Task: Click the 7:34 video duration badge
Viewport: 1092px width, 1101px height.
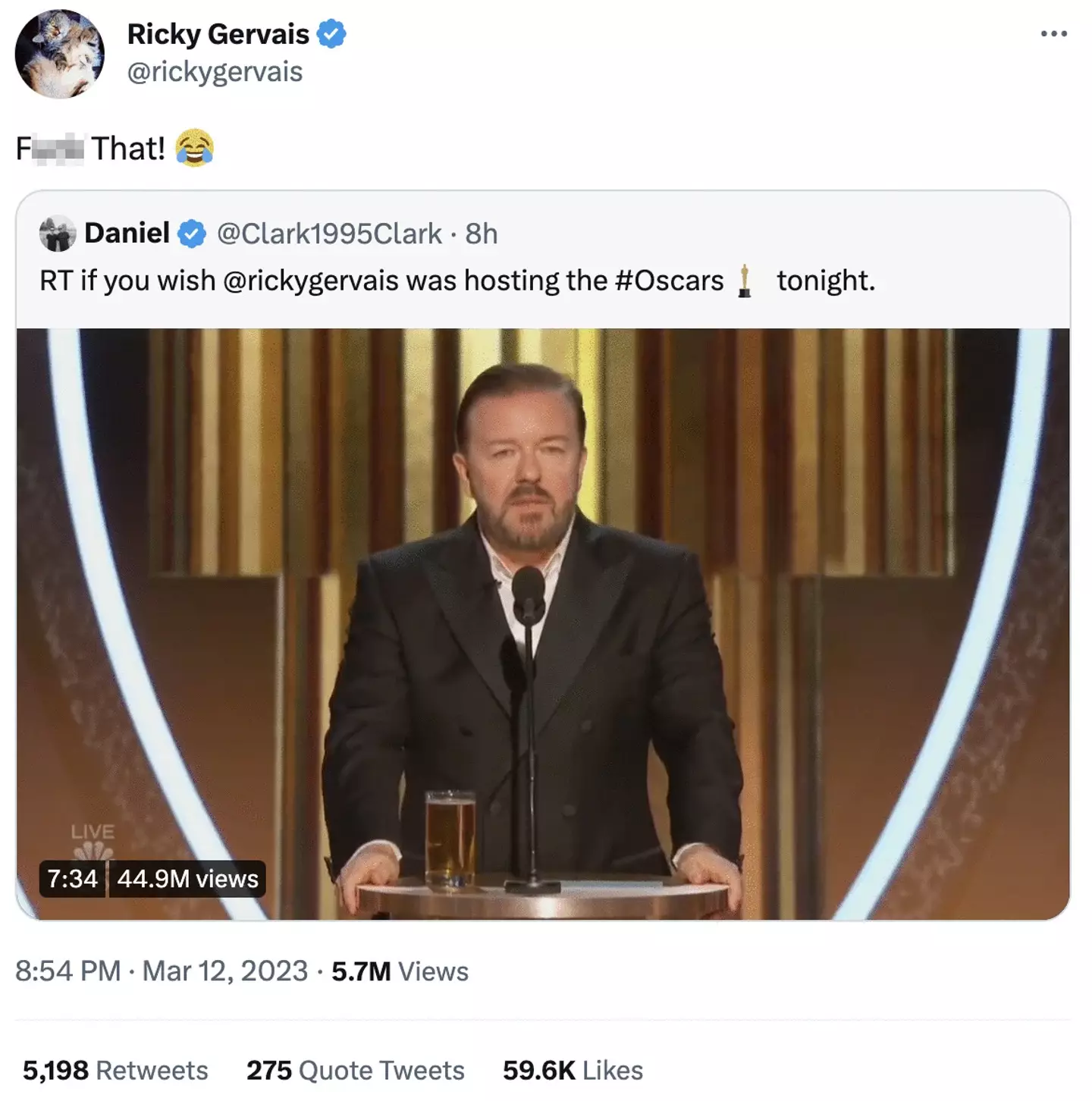Action: coord(72,878)
